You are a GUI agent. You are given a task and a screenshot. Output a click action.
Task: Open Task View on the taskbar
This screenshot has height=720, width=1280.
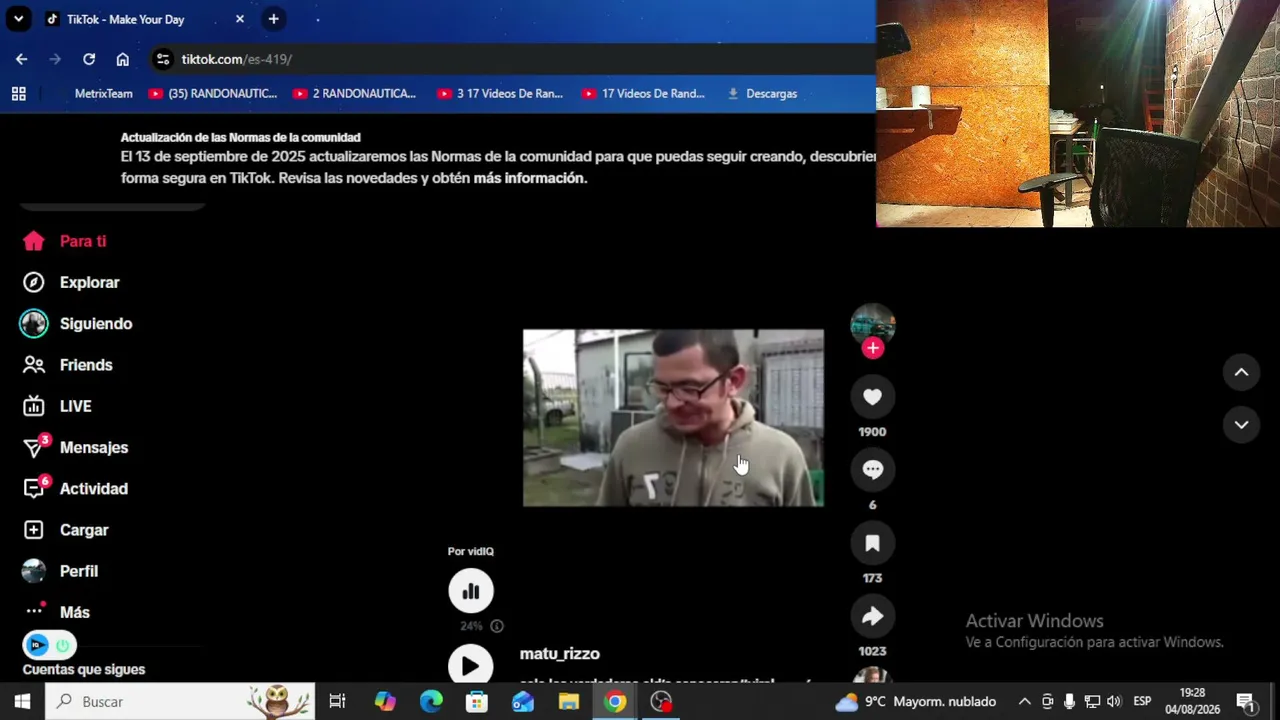tap(338, 702)
